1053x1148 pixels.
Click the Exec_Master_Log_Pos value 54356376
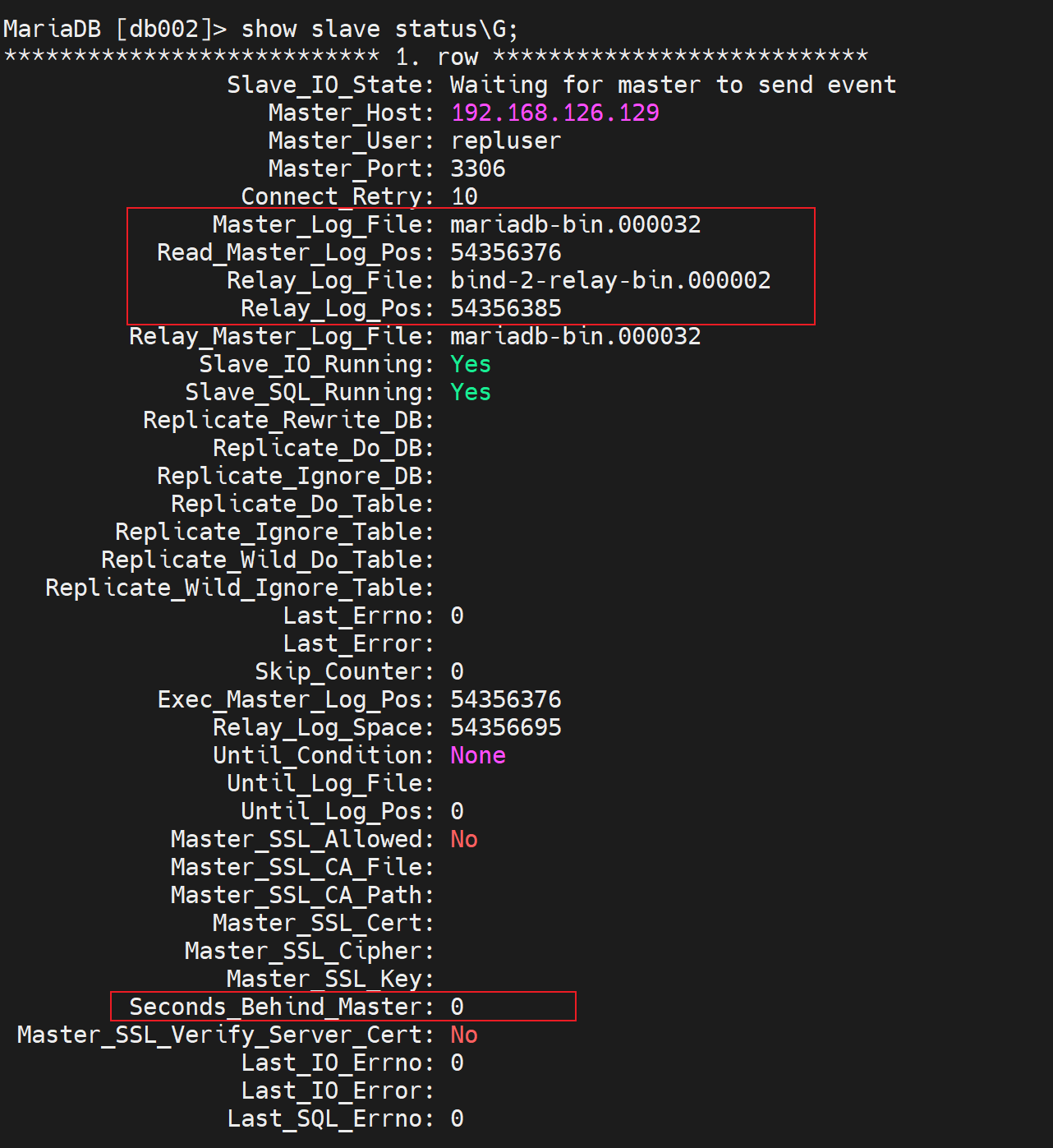pyautogui.click(x=505, y=699)
